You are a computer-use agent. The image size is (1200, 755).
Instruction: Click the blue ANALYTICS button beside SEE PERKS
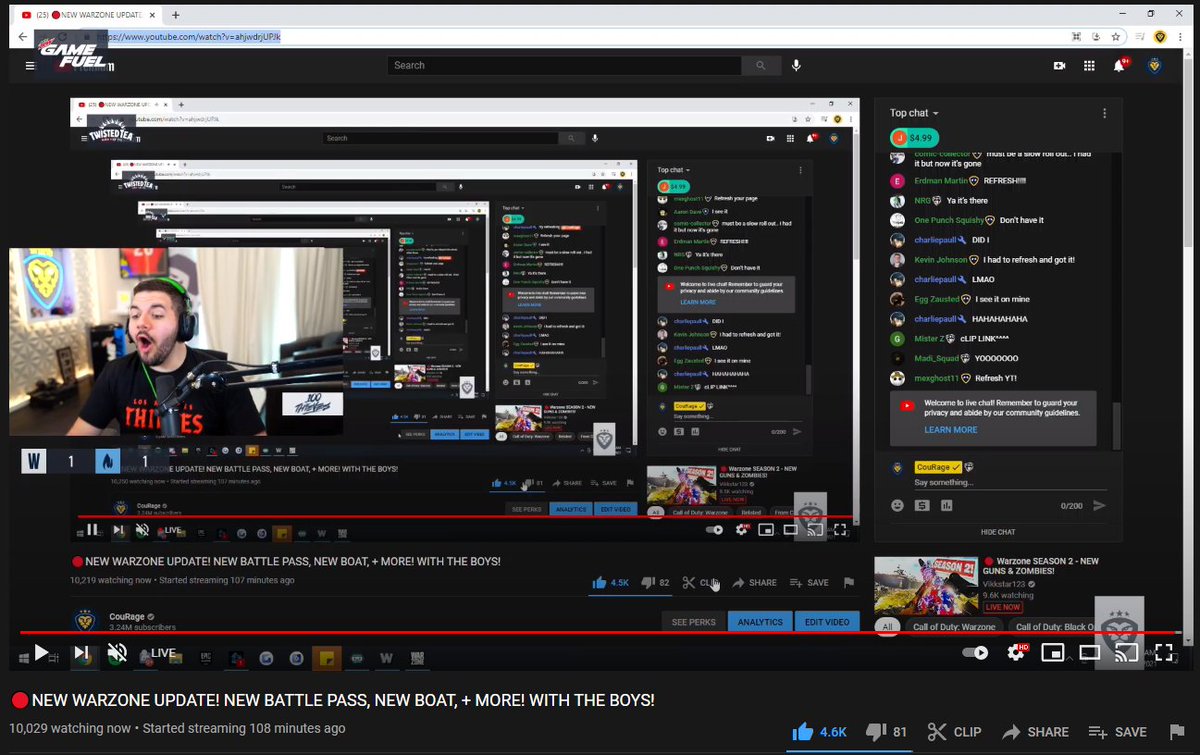click(760, 622)
